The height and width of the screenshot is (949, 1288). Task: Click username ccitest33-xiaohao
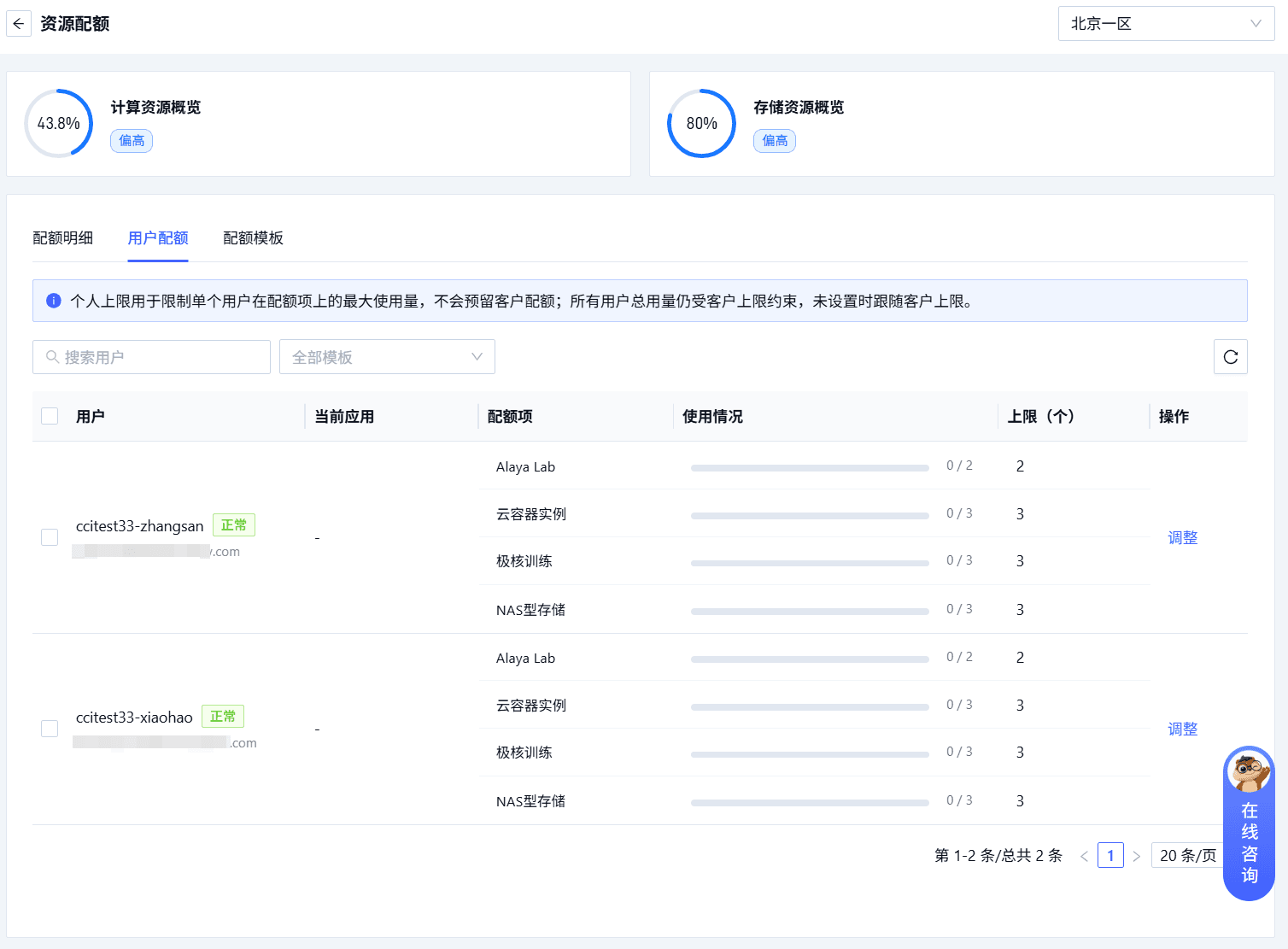134,718
